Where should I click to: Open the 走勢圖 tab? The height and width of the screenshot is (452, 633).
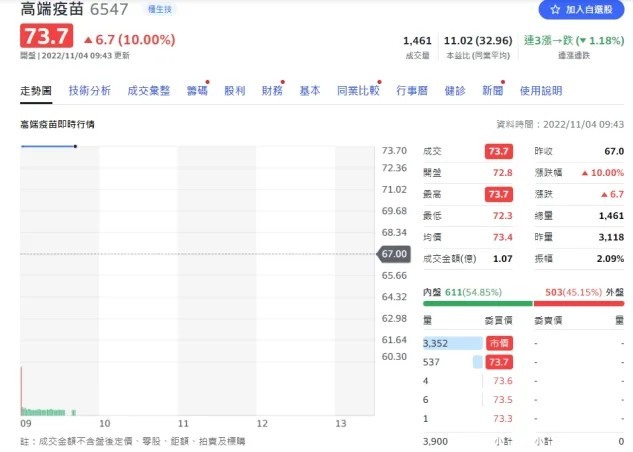coord(36,91)
